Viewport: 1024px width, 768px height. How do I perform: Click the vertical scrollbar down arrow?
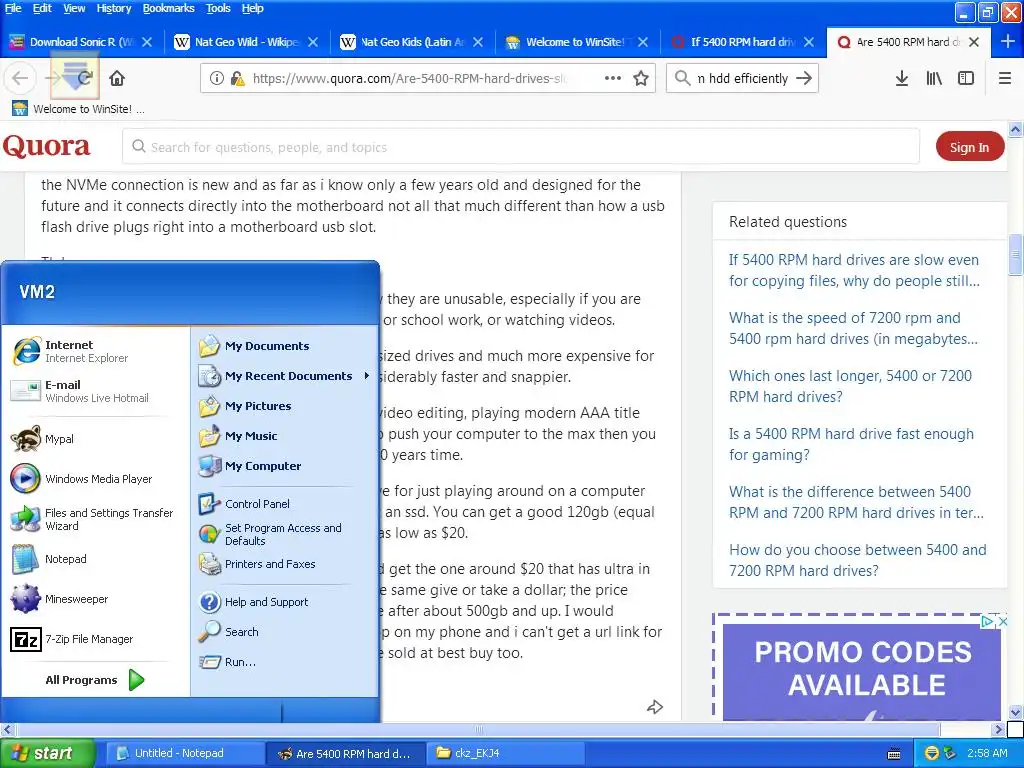tap(1016, 712)
